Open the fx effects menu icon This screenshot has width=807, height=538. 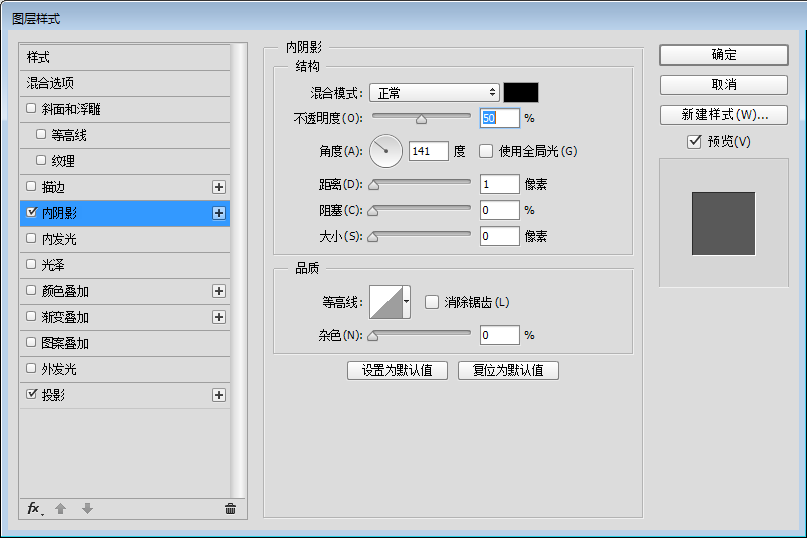click(34, 509)
